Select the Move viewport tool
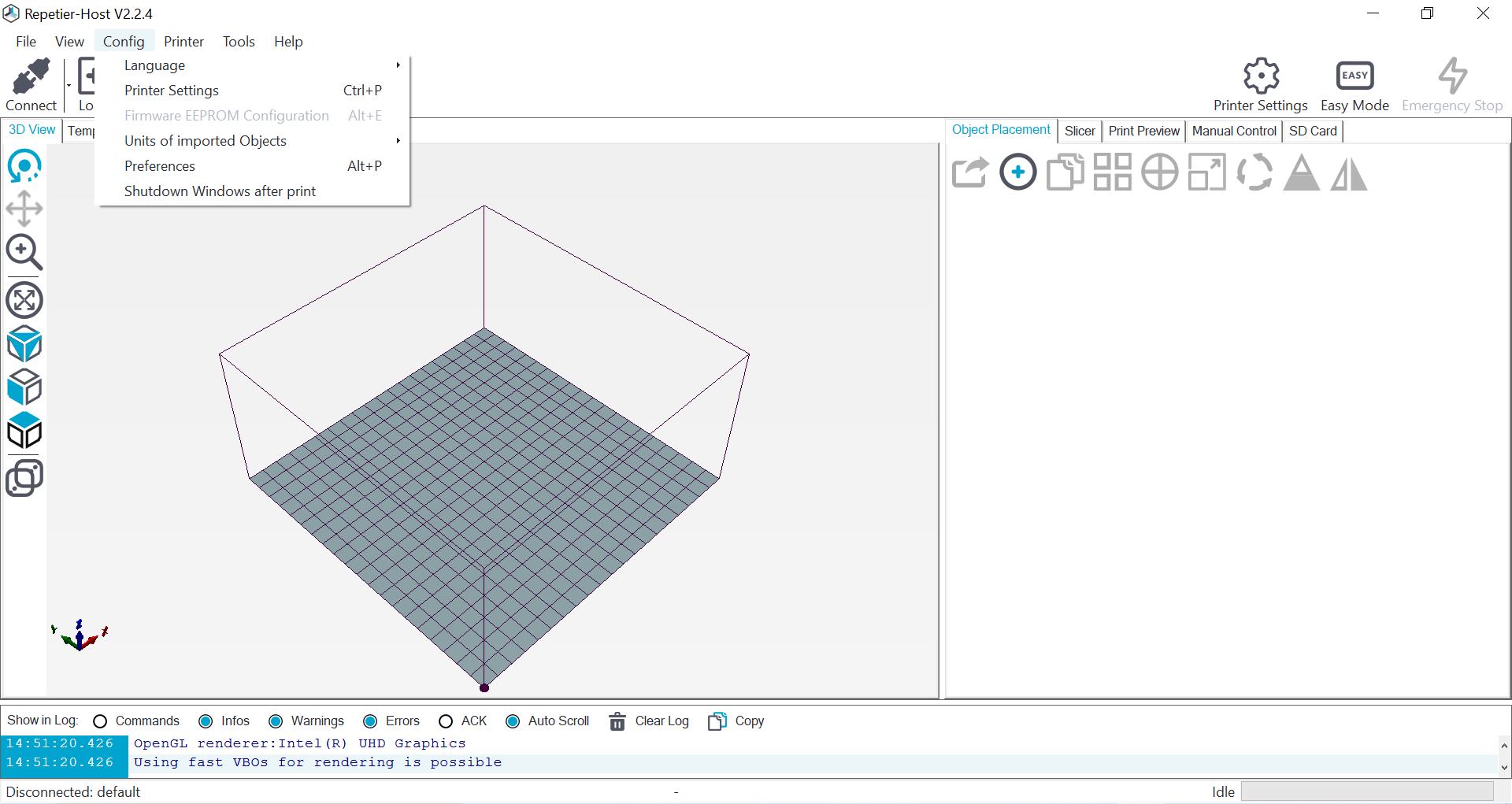Image resolution: width=1512 pixels, height=804 pixels. pyautogui.click(x=24, y=209)
